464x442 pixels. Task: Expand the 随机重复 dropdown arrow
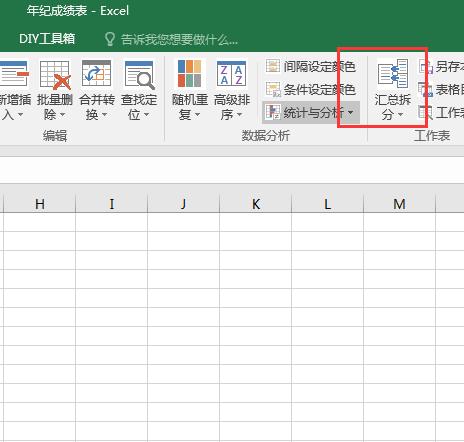[x=197, y=114]
